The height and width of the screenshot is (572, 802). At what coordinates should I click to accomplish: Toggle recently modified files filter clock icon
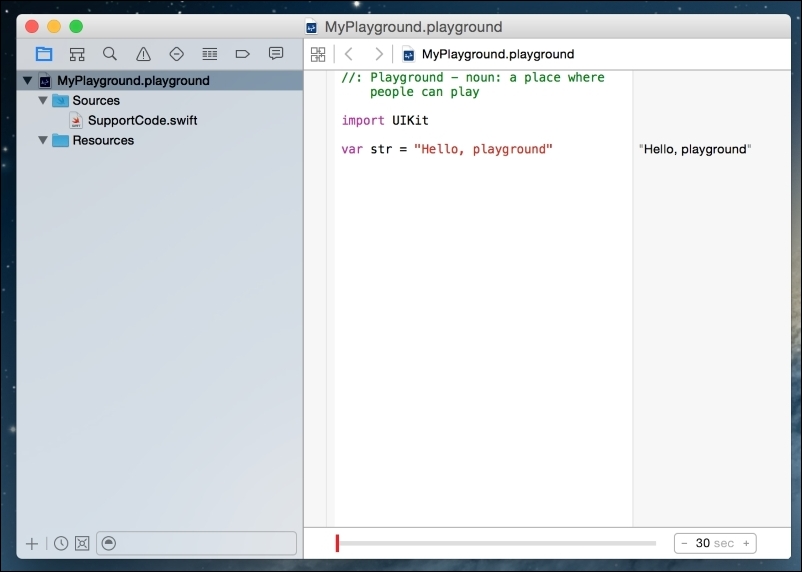tap(61, 543)
